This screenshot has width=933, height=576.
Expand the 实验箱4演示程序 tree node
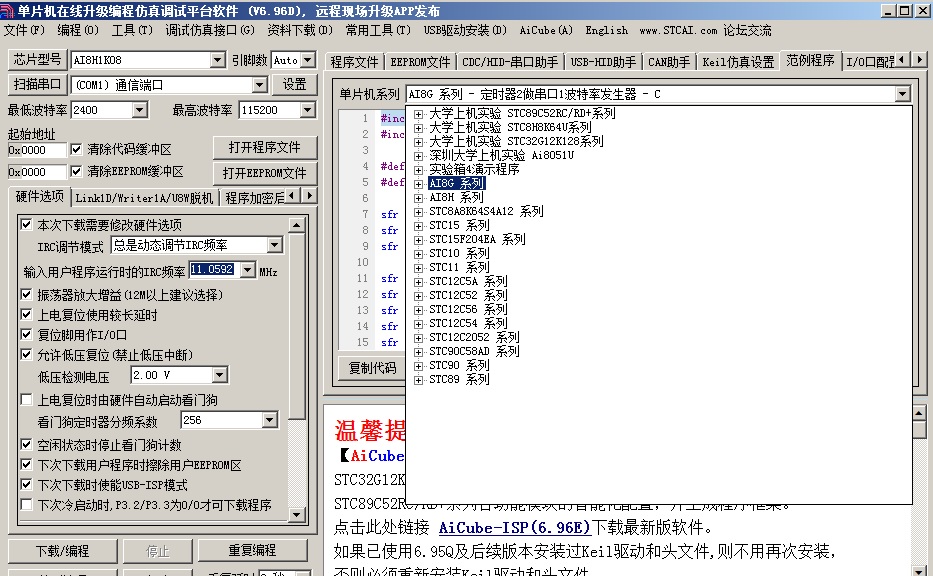[418, 170]
